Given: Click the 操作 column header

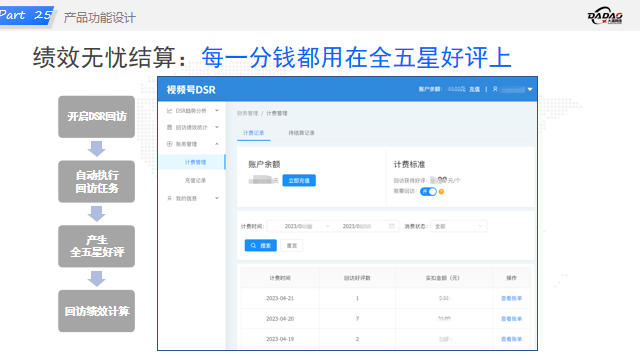Looking at the screenshot, I should pyautogui.click(x=511, y=278).
